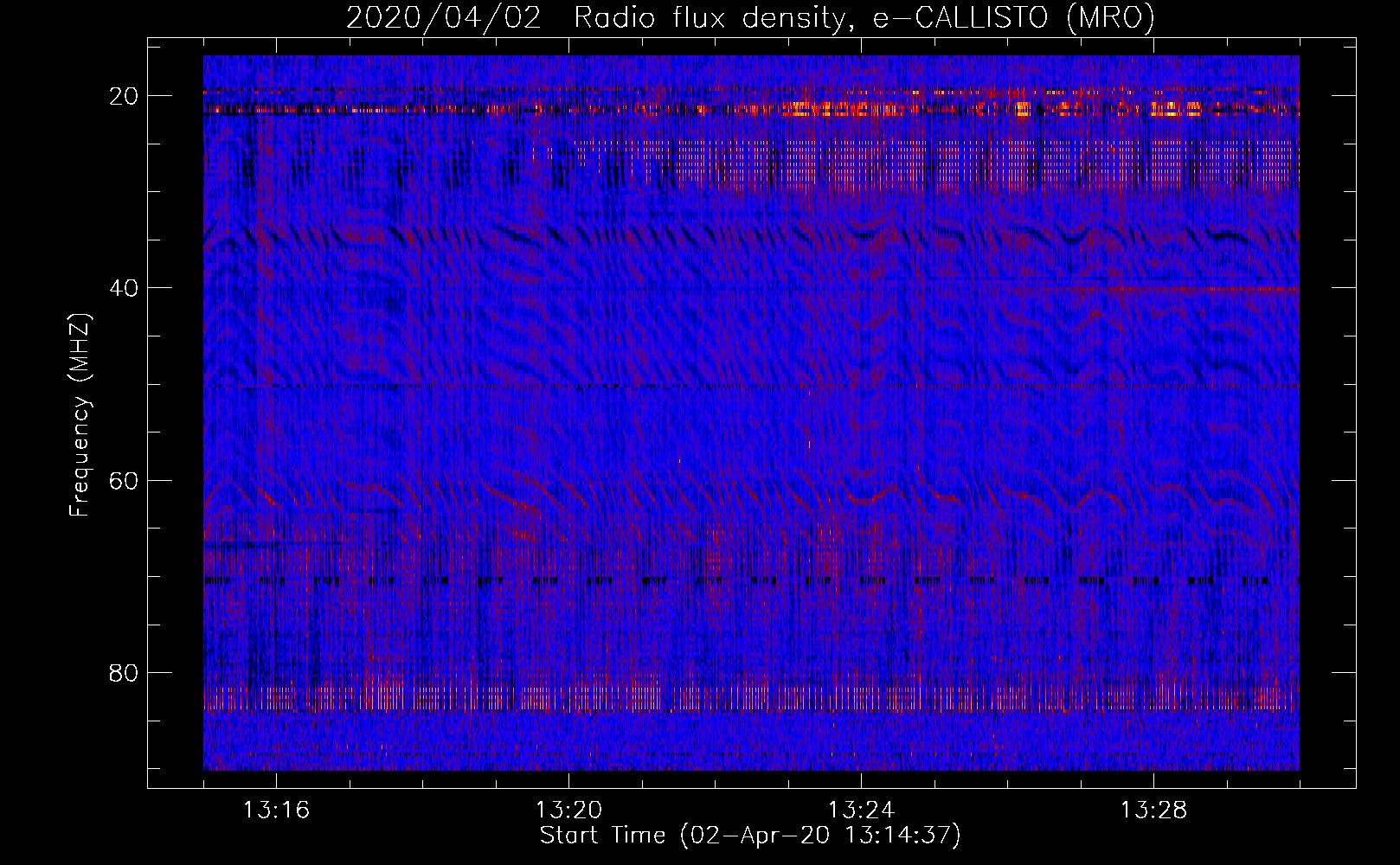Click the '13:16' time tick label
The width and height of the screenshot is (1400, 865).
pyautogui.click(x=276, y=811)
